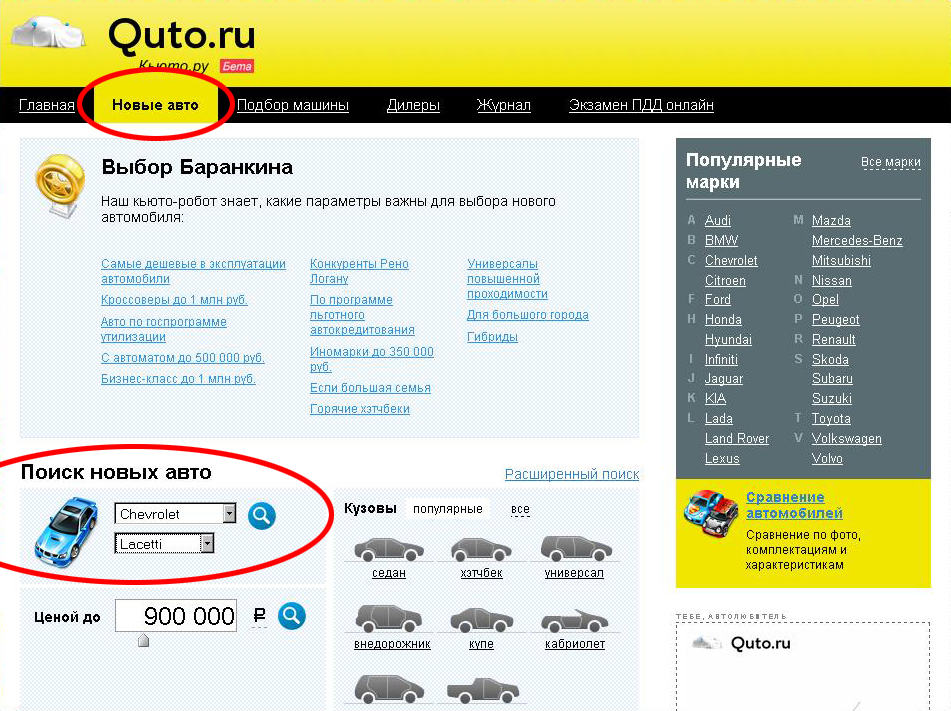Open Расширенный поиск link
The width and height of the screenshot is (951, 711).
click(x=572, y=474)
